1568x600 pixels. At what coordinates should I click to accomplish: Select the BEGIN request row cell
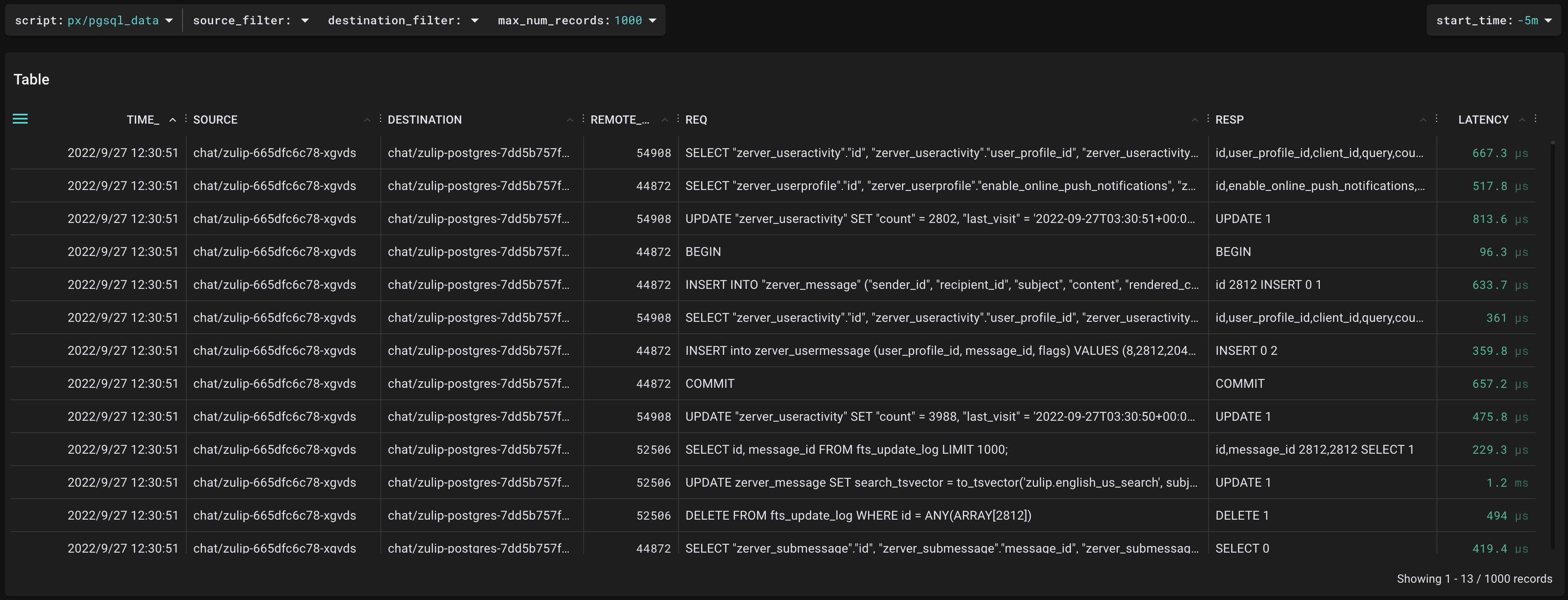943,252
